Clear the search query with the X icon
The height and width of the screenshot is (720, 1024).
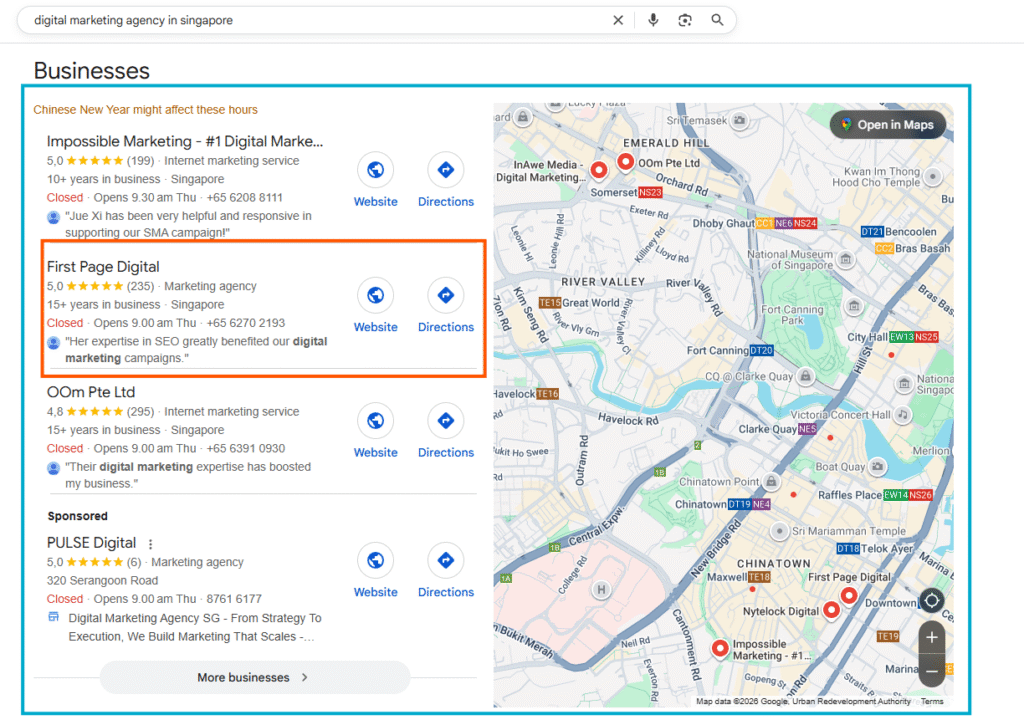pyautogui.click(x=618, y=19)
